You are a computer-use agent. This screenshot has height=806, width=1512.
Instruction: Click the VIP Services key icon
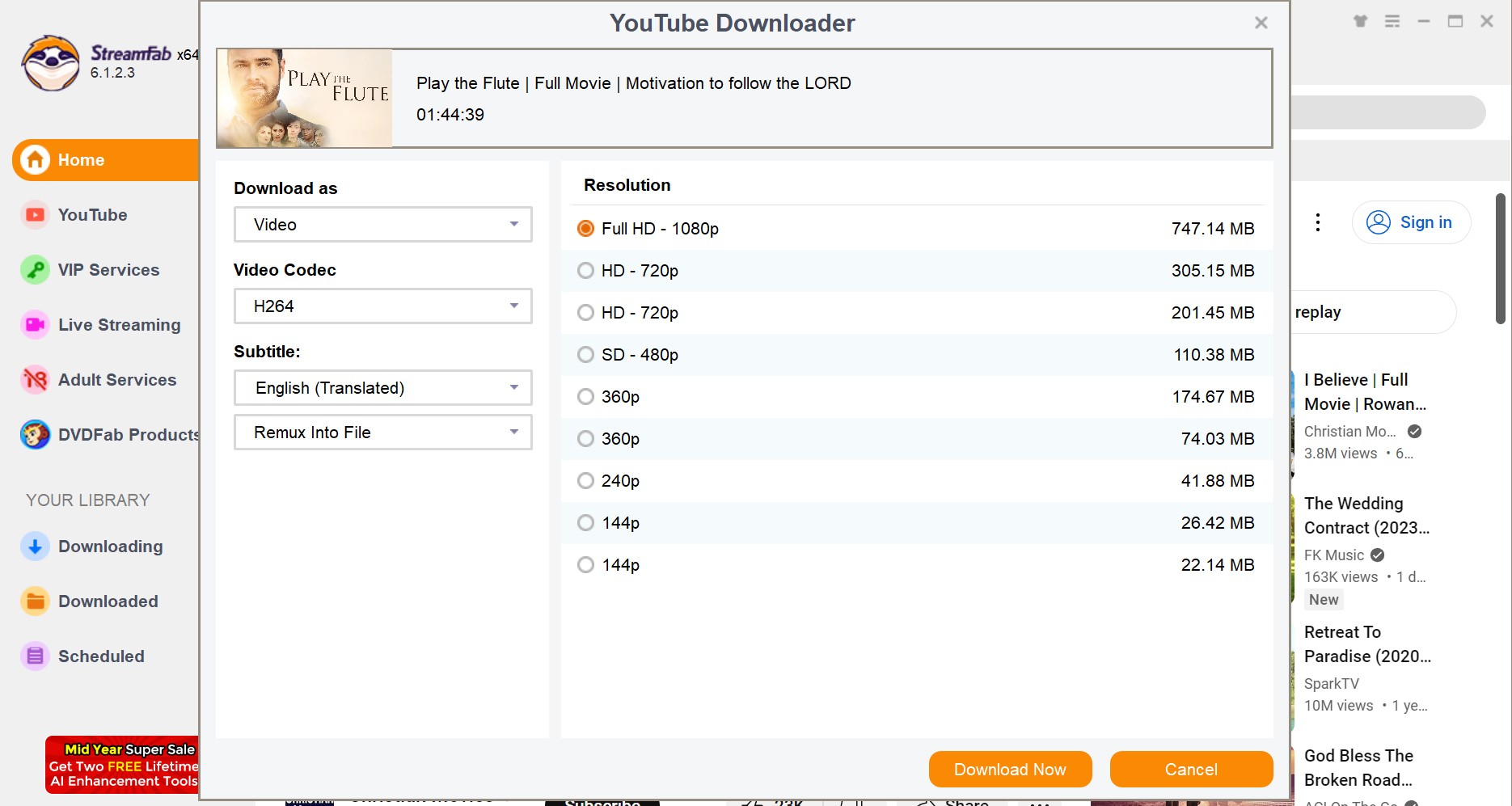click(35, 270)
